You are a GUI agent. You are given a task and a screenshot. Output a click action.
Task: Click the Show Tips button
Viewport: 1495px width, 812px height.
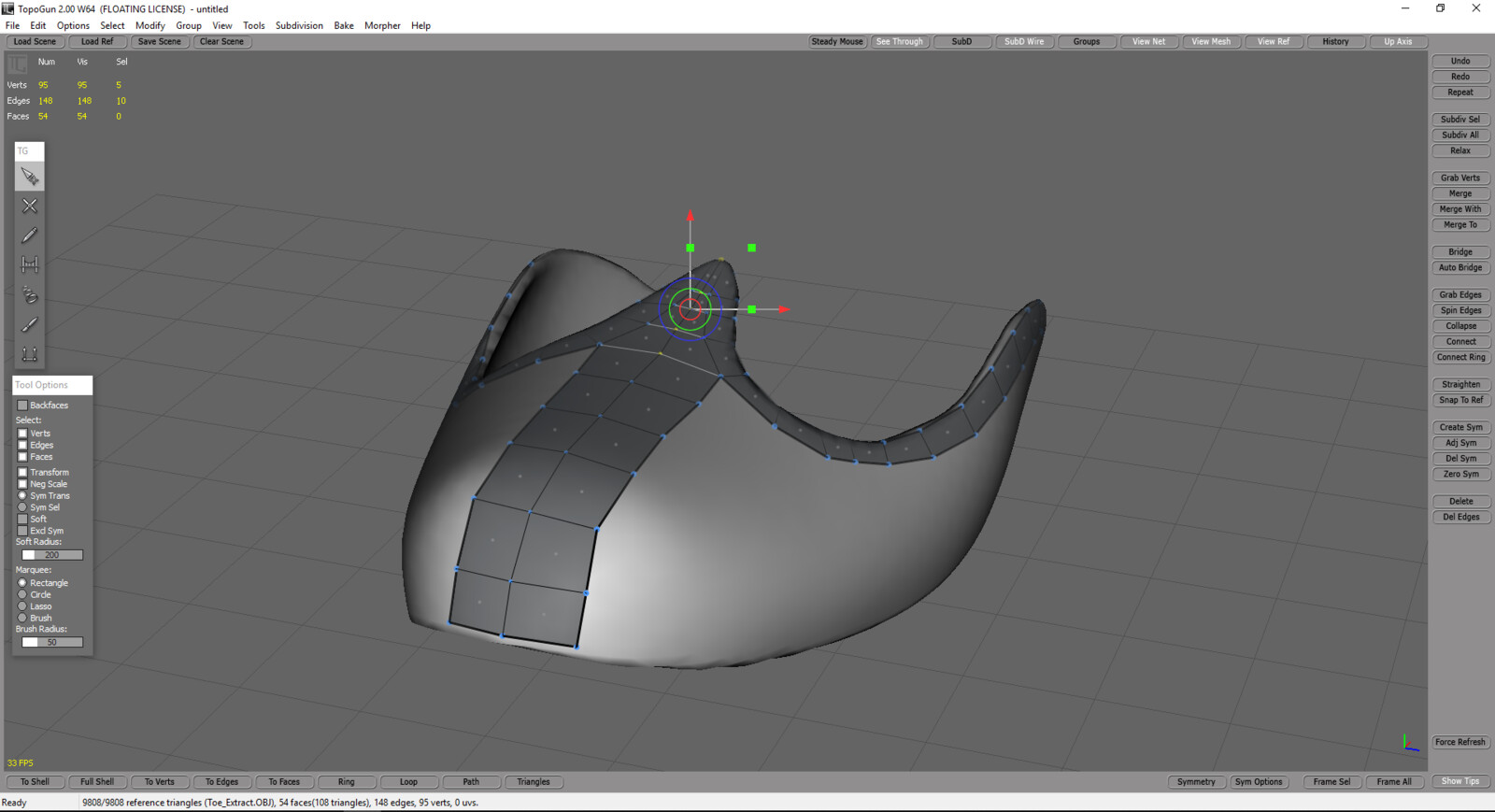click(1460, 781)
